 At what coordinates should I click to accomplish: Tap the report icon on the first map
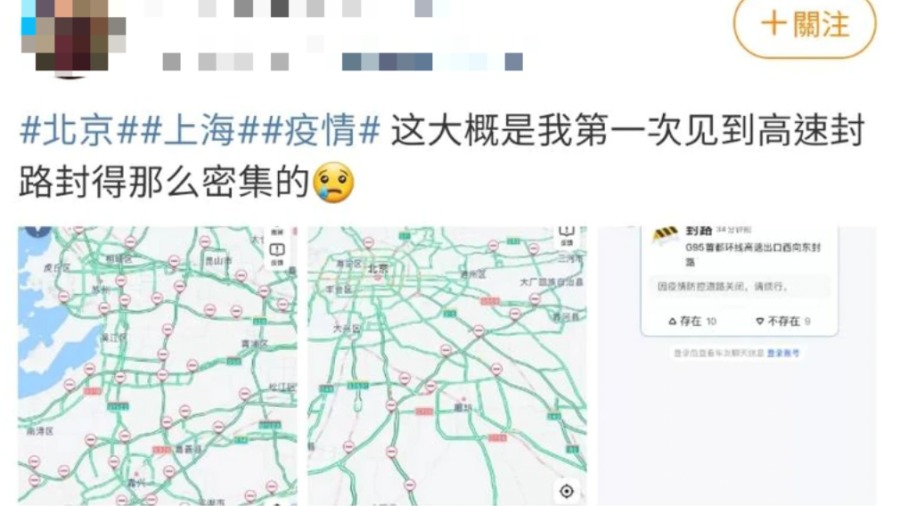click(277, 251)
